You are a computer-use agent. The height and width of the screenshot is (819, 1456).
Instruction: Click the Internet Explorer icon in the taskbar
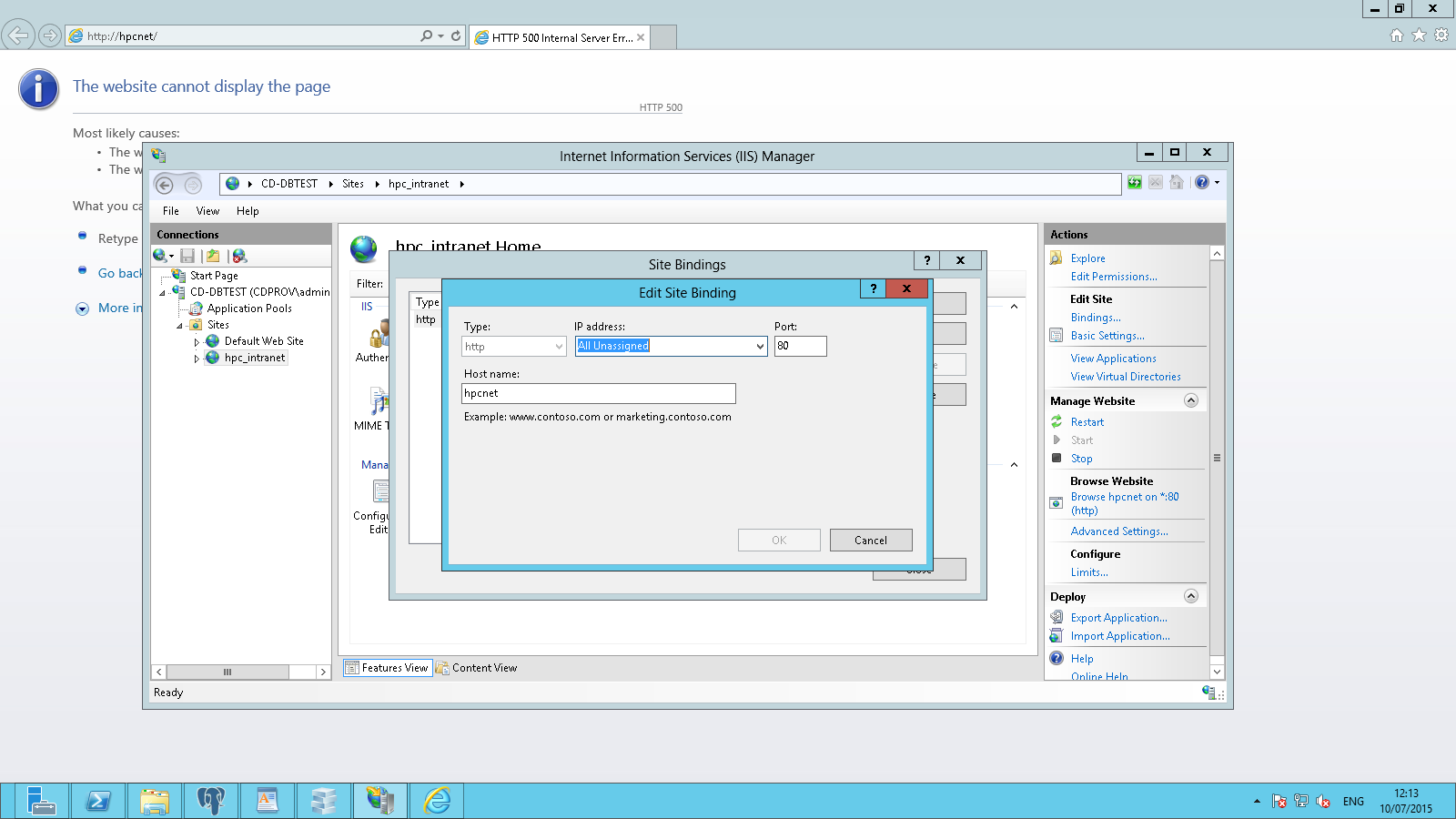[437, 801]
